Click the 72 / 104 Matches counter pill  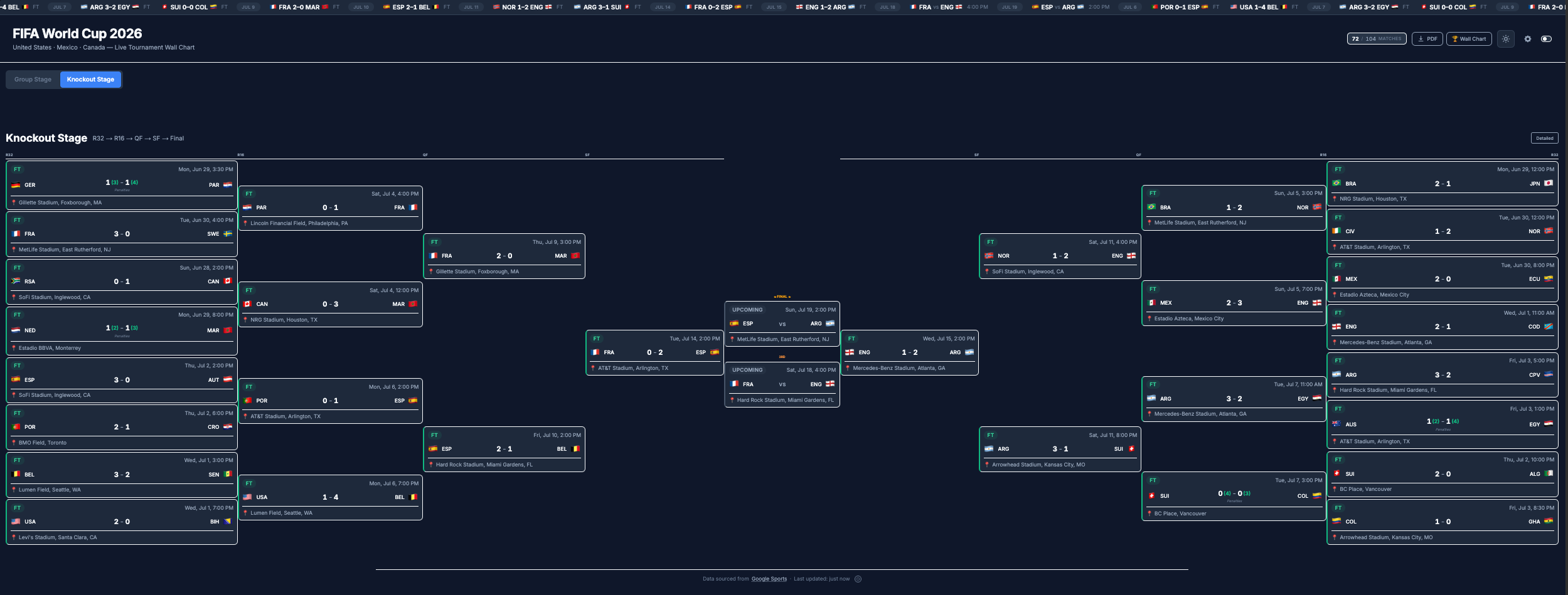[x=1377, y=39]
